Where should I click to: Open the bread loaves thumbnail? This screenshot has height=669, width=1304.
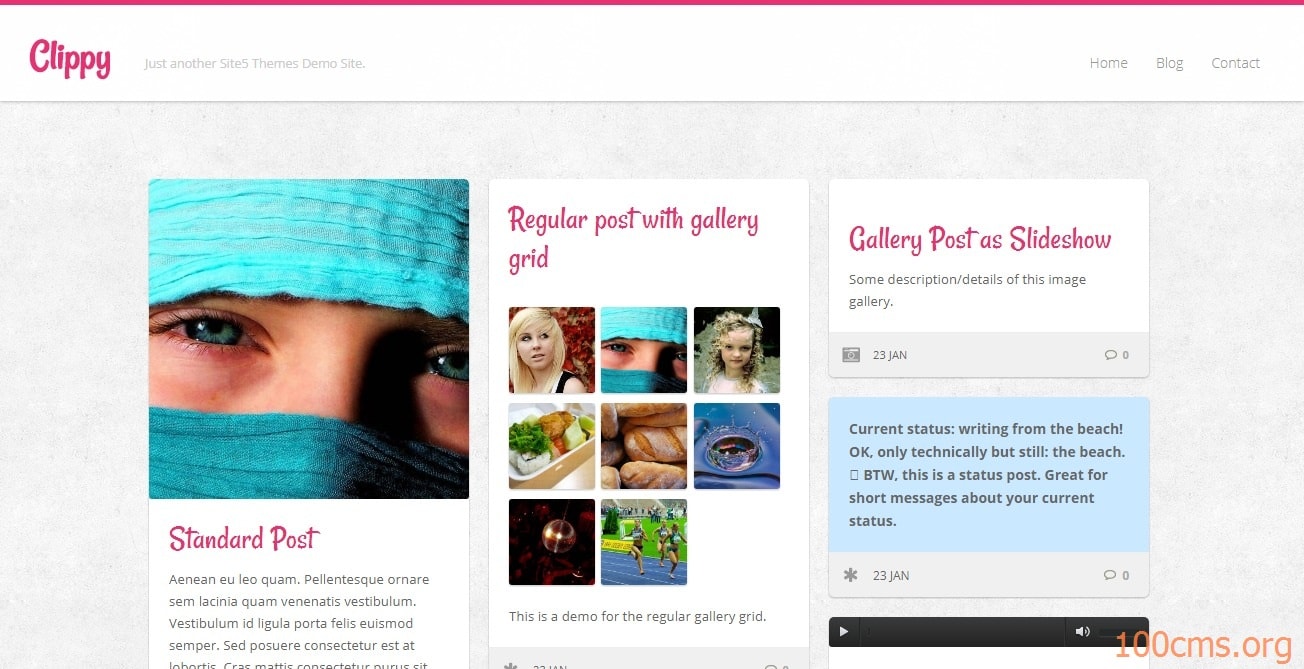tap(644, 446)
